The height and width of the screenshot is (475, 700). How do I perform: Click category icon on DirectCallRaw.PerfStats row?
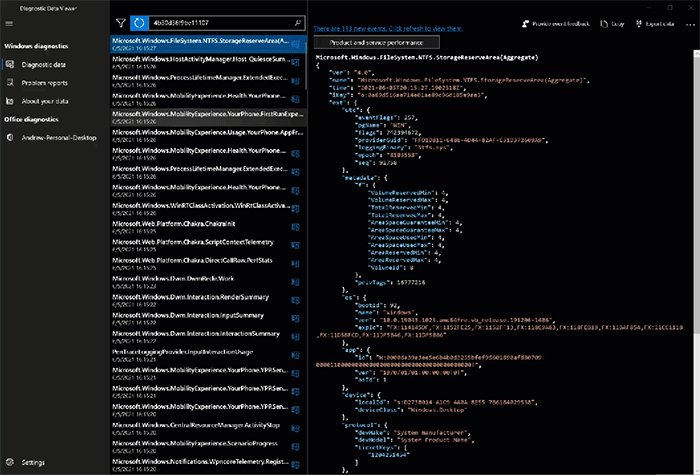click(x=295, y=264)
